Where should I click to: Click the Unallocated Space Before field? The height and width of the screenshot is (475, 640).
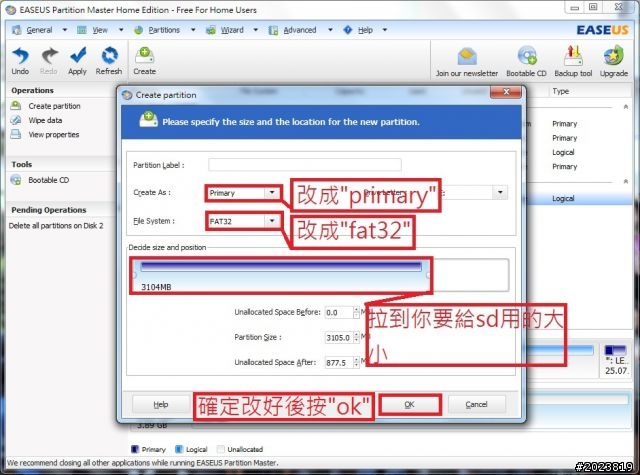339,313
